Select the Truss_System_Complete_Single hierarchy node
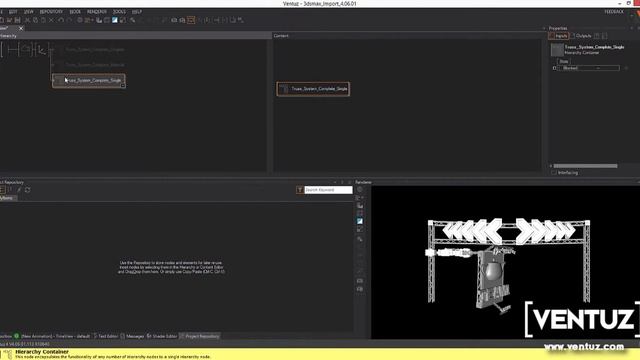Screen dimensions: 640x360 point(89,80)
